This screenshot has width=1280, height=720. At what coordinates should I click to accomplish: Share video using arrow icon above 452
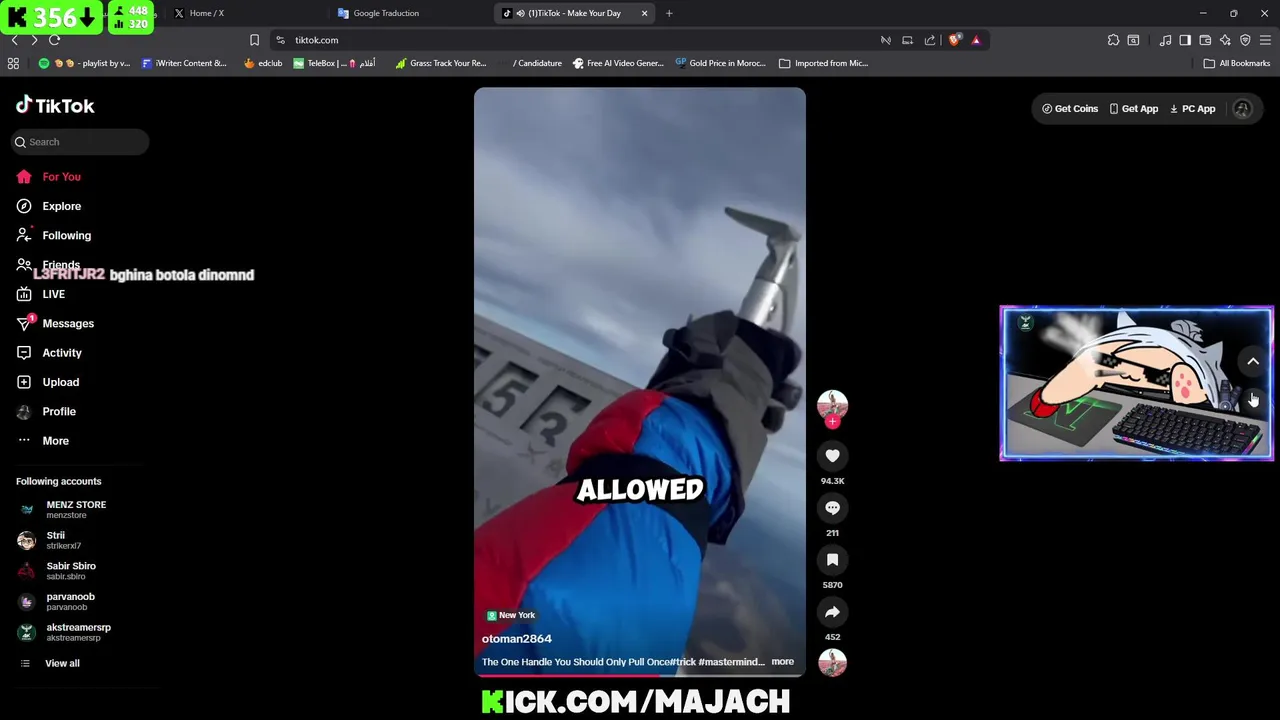pos(832,612)
